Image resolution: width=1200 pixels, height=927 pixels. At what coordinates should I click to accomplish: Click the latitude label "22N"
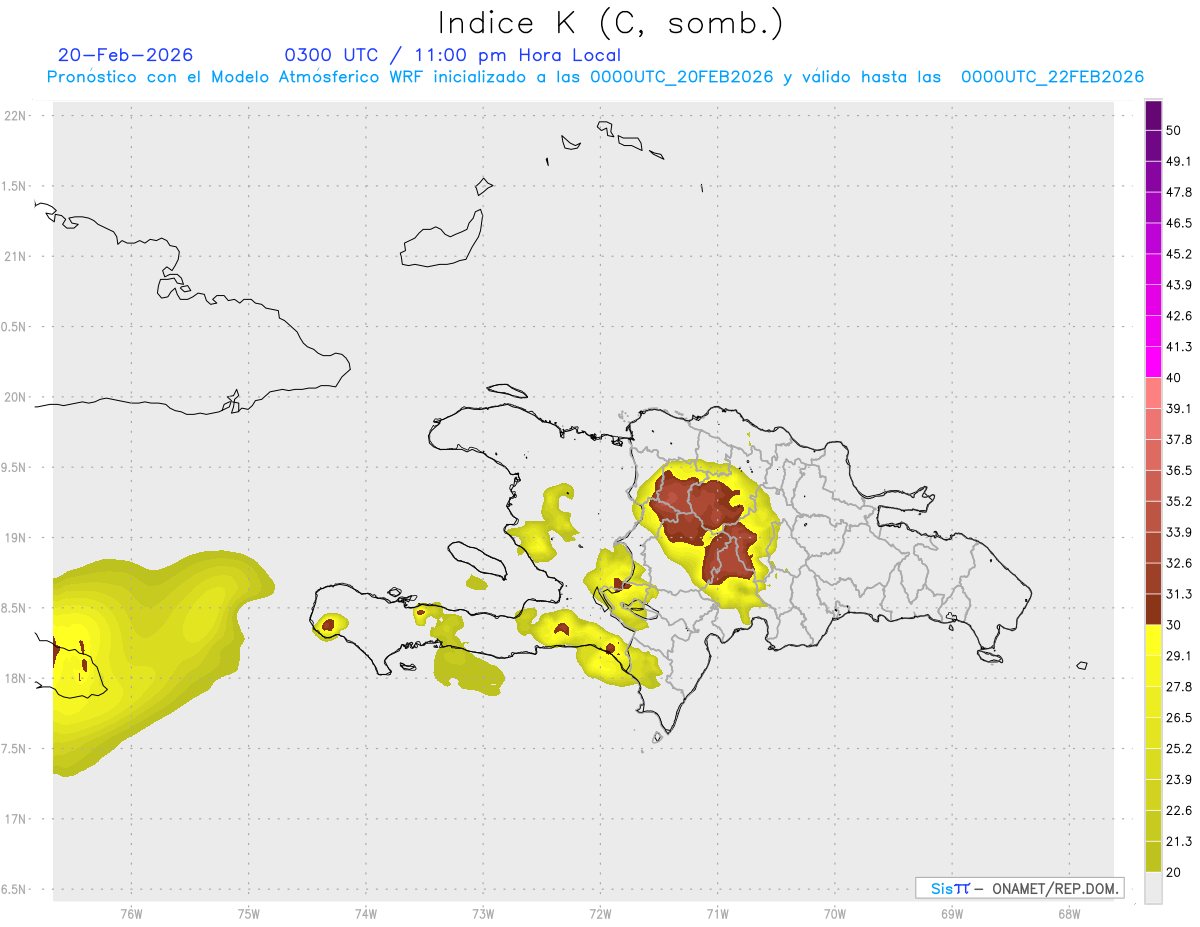[15, 115]
